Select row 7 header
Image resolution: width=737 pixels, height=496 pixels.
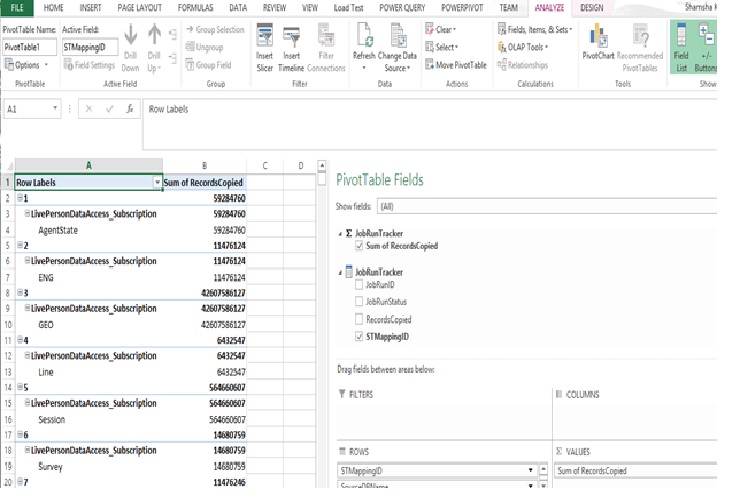[x=8, y=277]
